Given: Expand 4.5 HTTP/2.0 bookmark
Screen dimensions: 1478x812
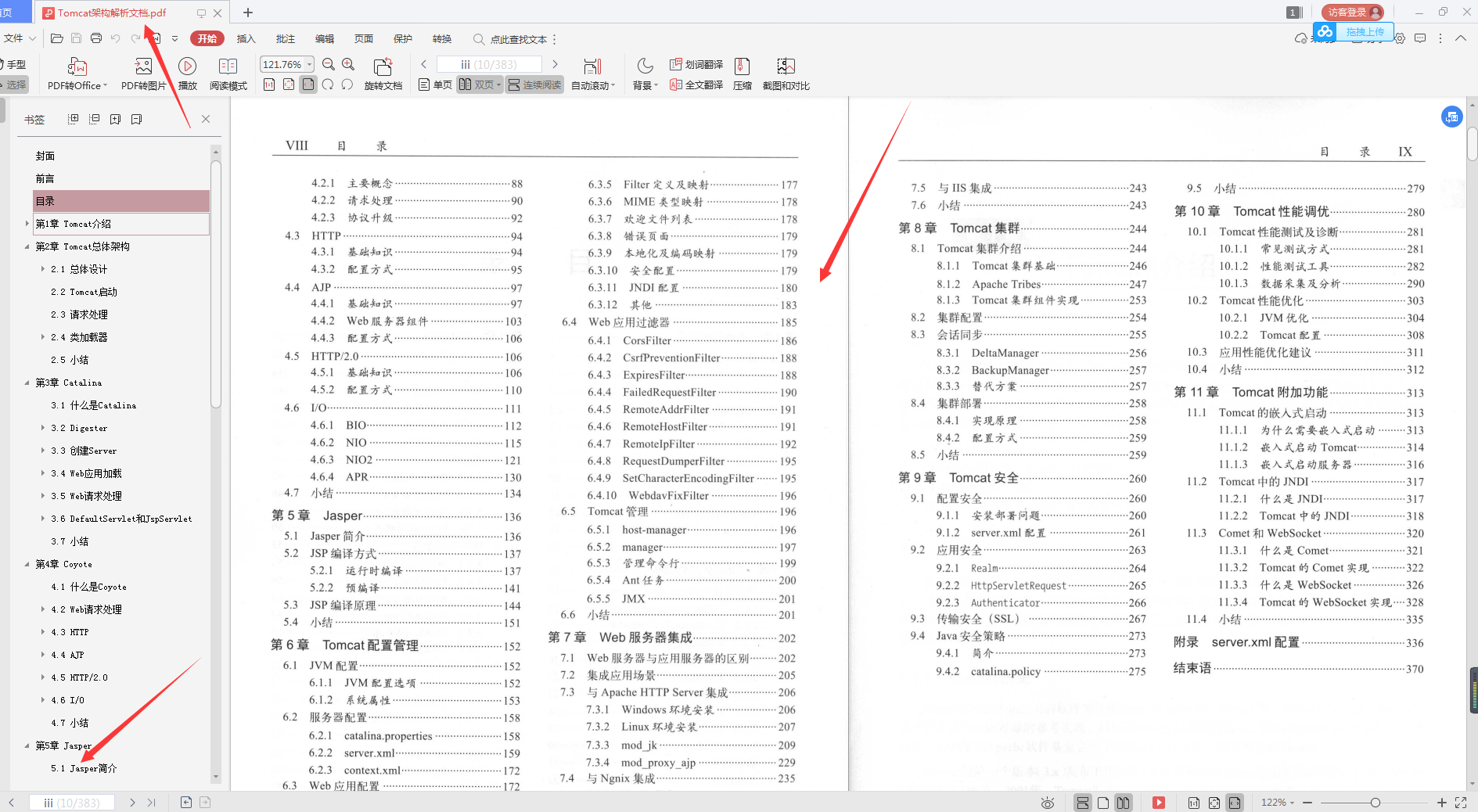Looking at the screenshot, I should coord(43,677).
